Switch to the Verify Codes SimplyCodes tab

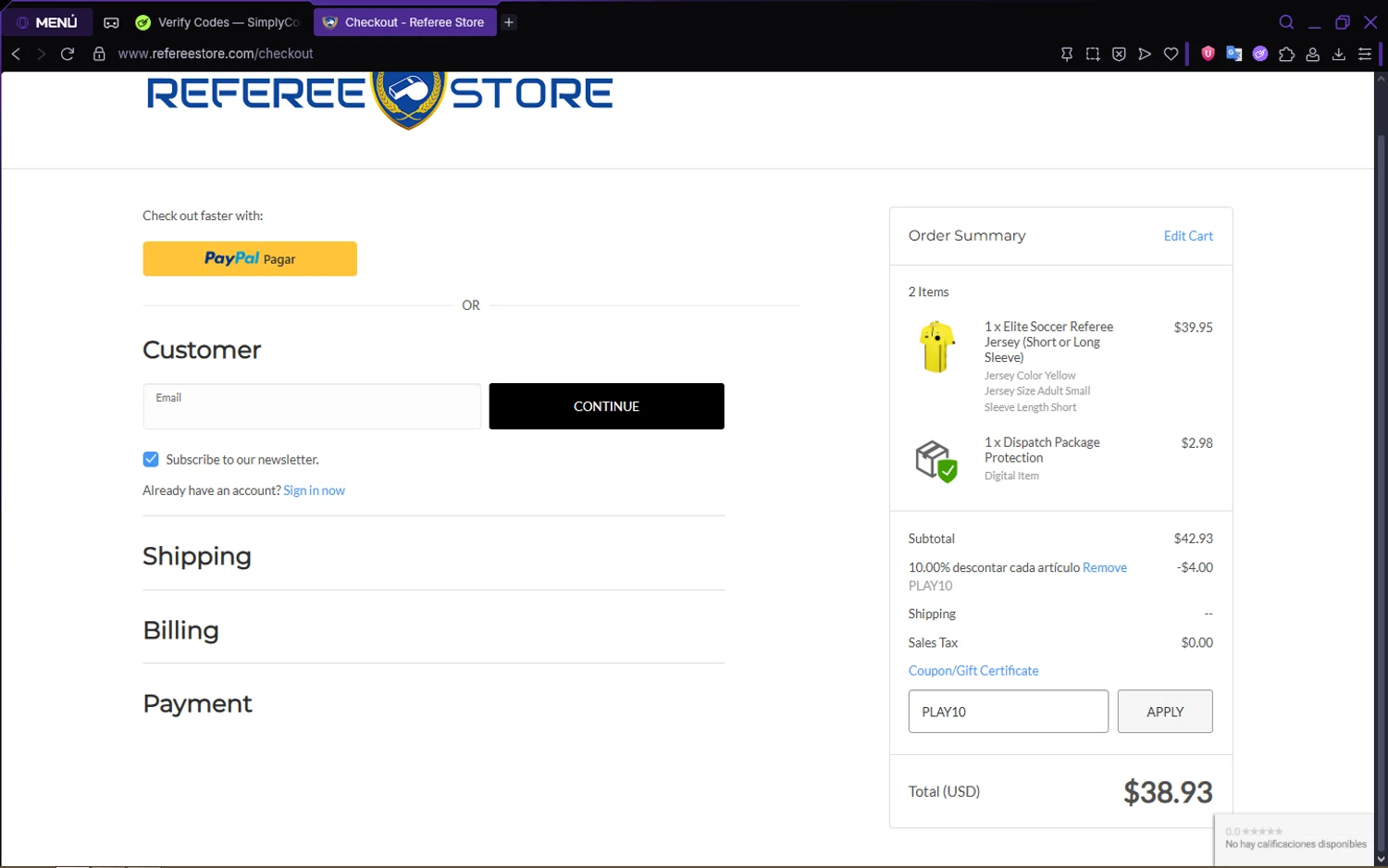coord(217,22)
